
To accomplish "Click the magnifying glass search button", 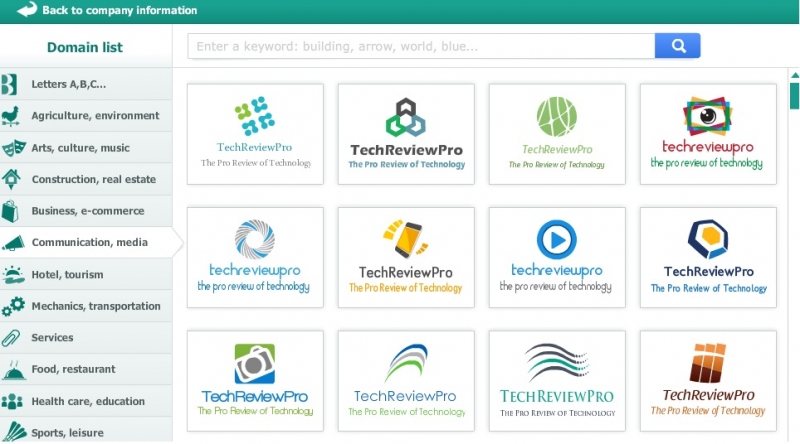I will [677, 46].
